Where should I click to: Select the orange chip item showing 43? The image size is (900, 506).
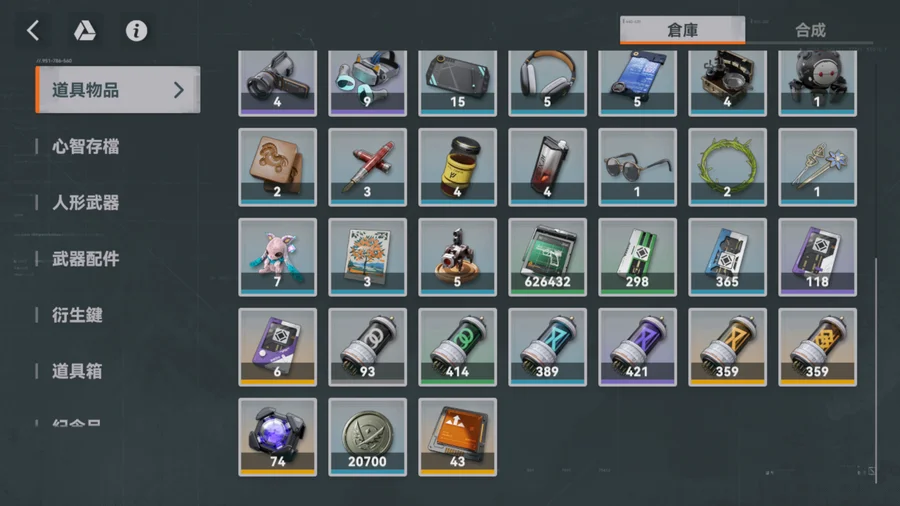(457, 437)
